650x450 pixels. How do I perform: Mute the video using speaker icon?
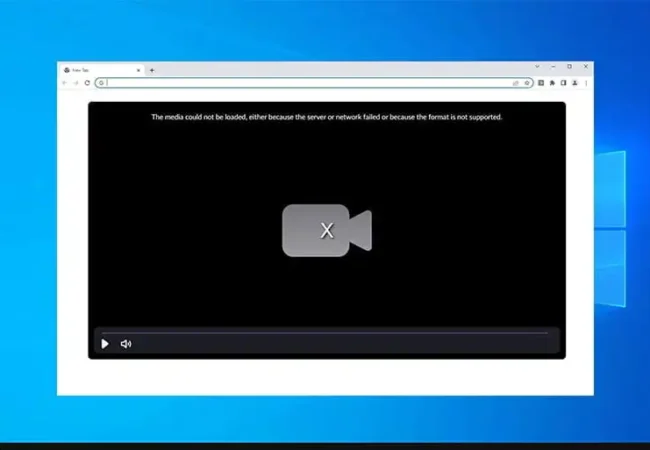(126, 344)
